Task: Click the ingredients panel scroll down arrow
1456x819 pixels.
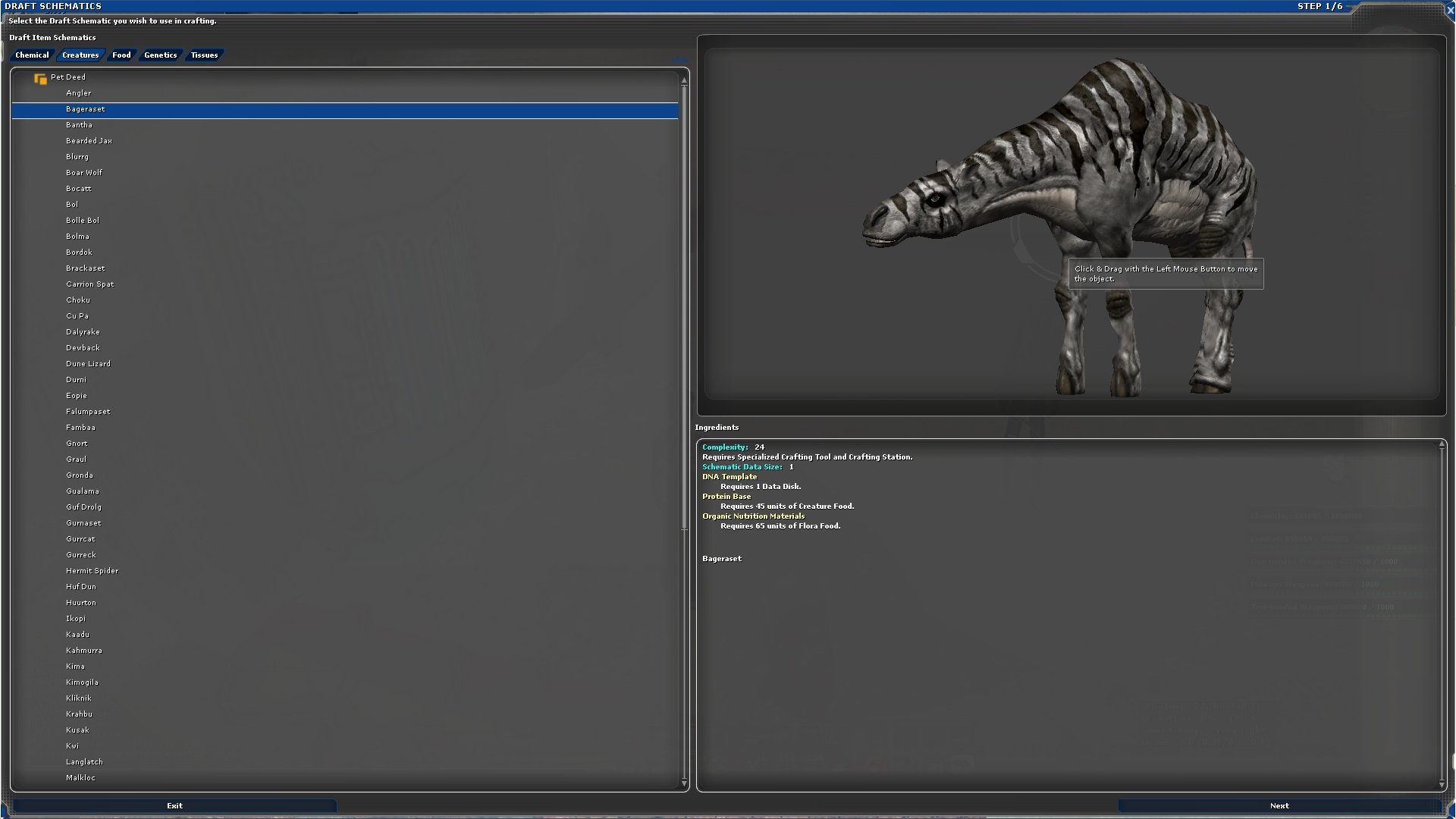Action: [x=1442, y=785]
